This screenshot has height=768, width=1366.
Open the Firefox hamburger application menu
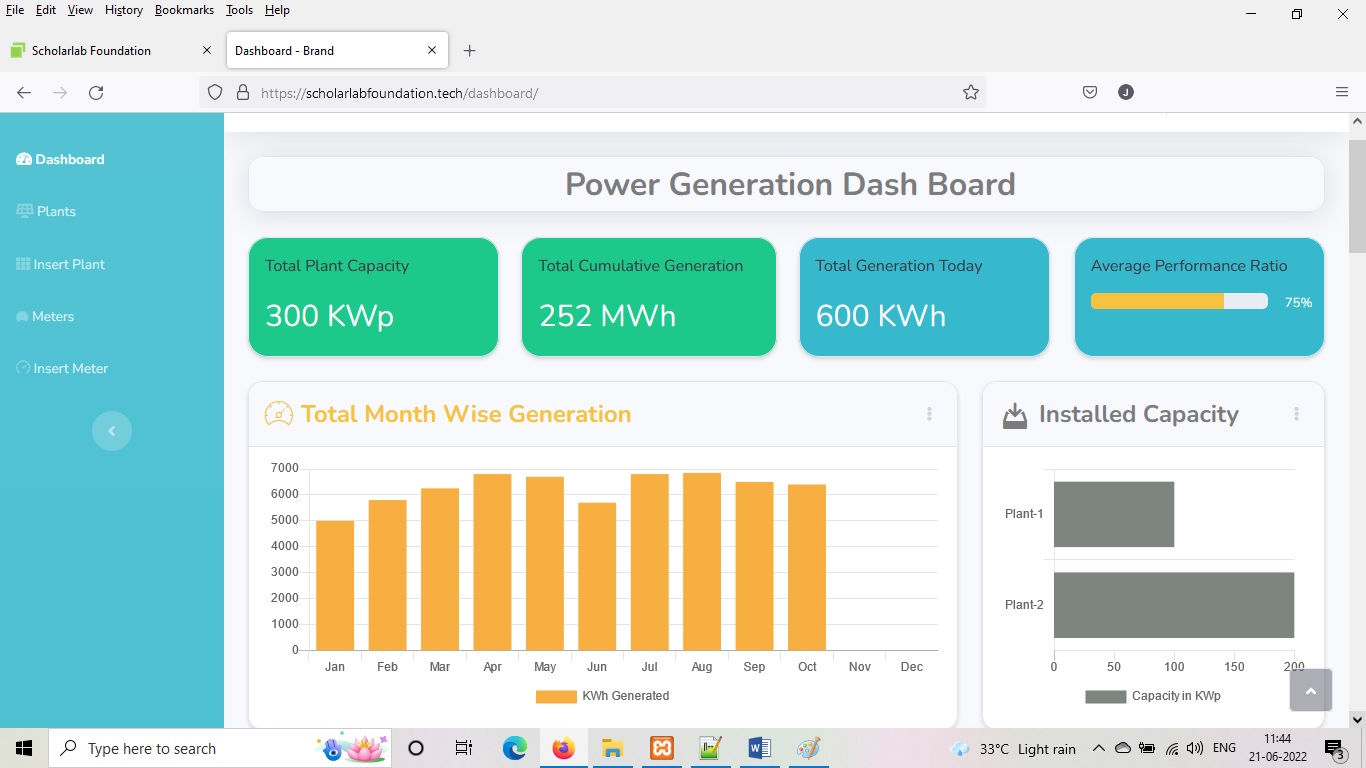point(1342,93)
